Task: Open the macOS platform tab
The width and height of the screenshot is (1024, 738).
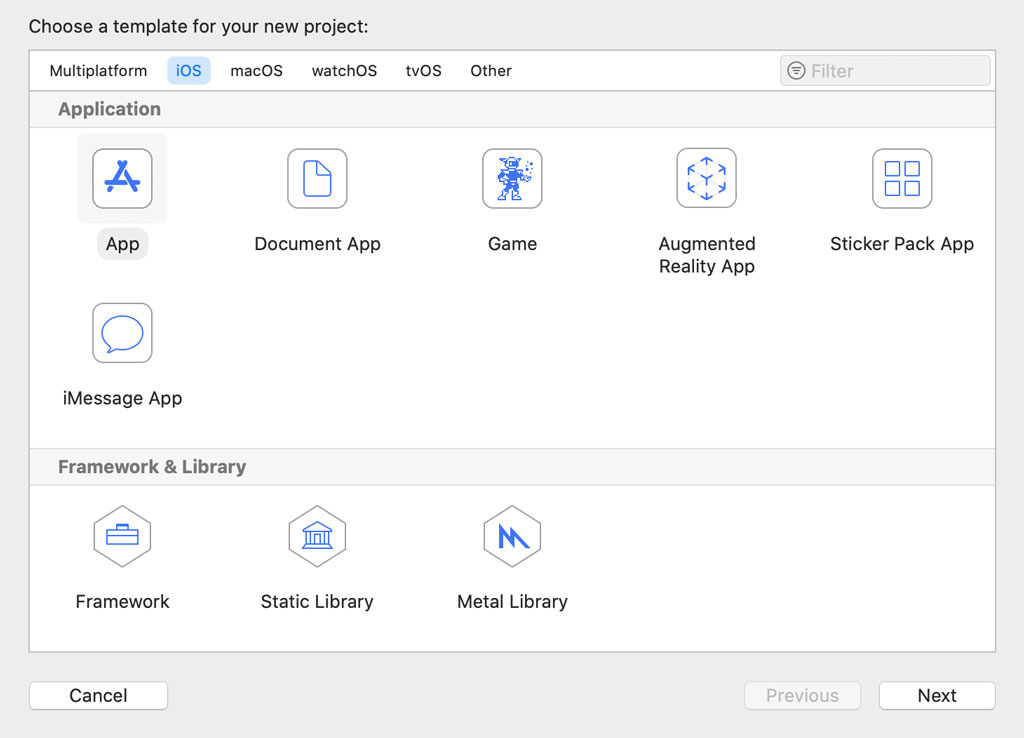Action: [x=257, y=71]
